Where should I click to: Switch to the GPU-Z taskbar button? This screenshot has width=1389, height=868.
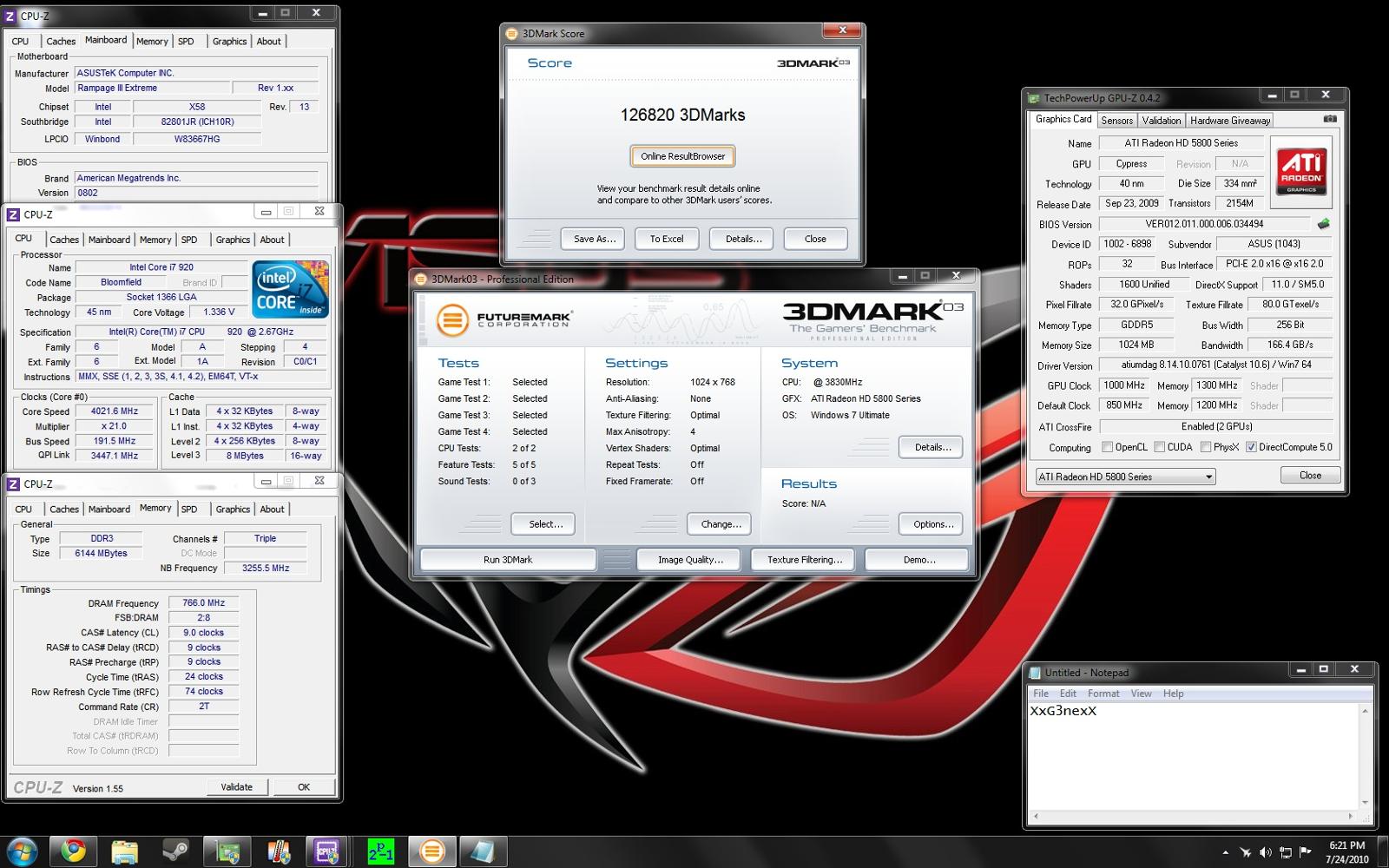tap(227, 852)
